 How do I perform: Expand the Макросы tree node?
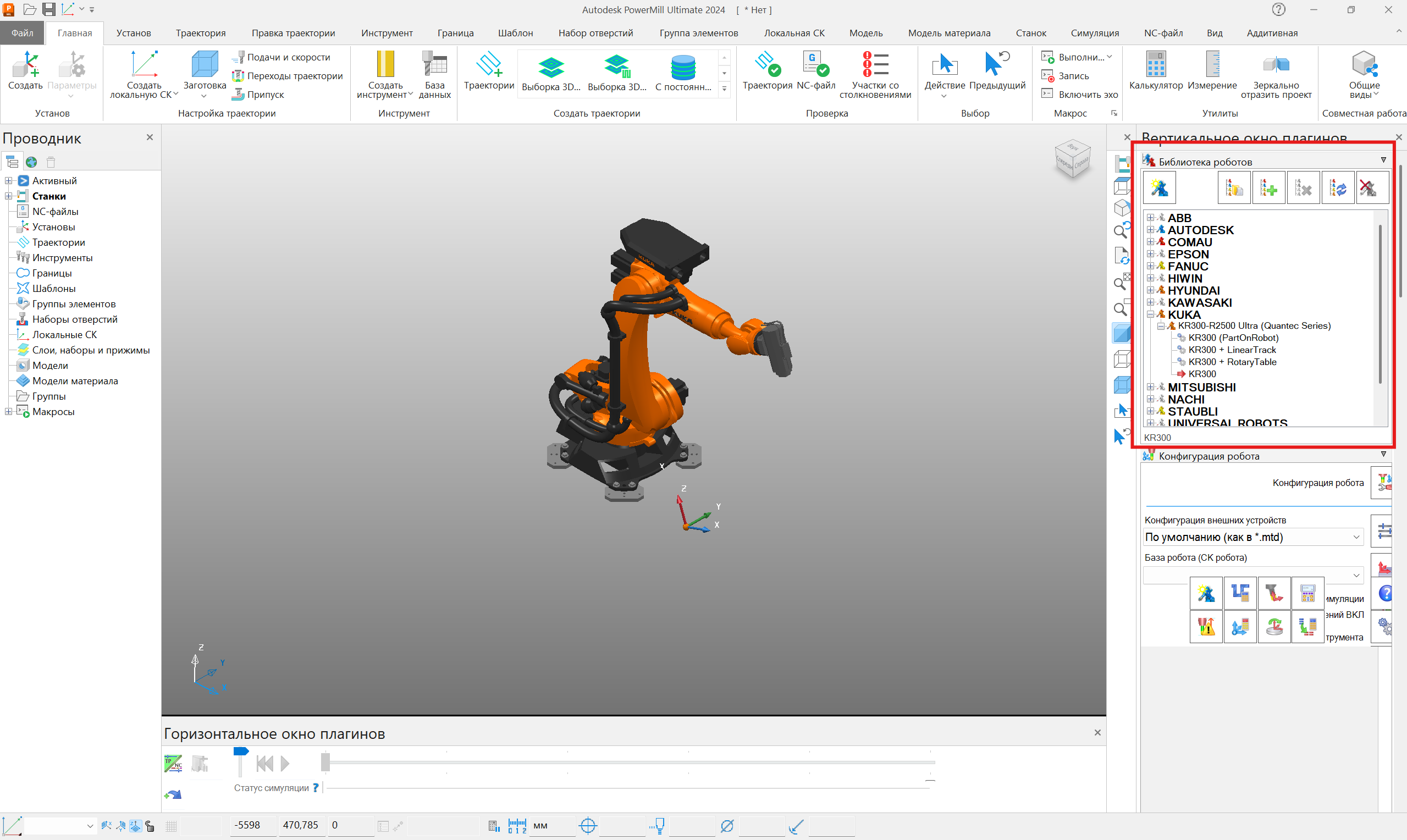click(x=8, y=412)
